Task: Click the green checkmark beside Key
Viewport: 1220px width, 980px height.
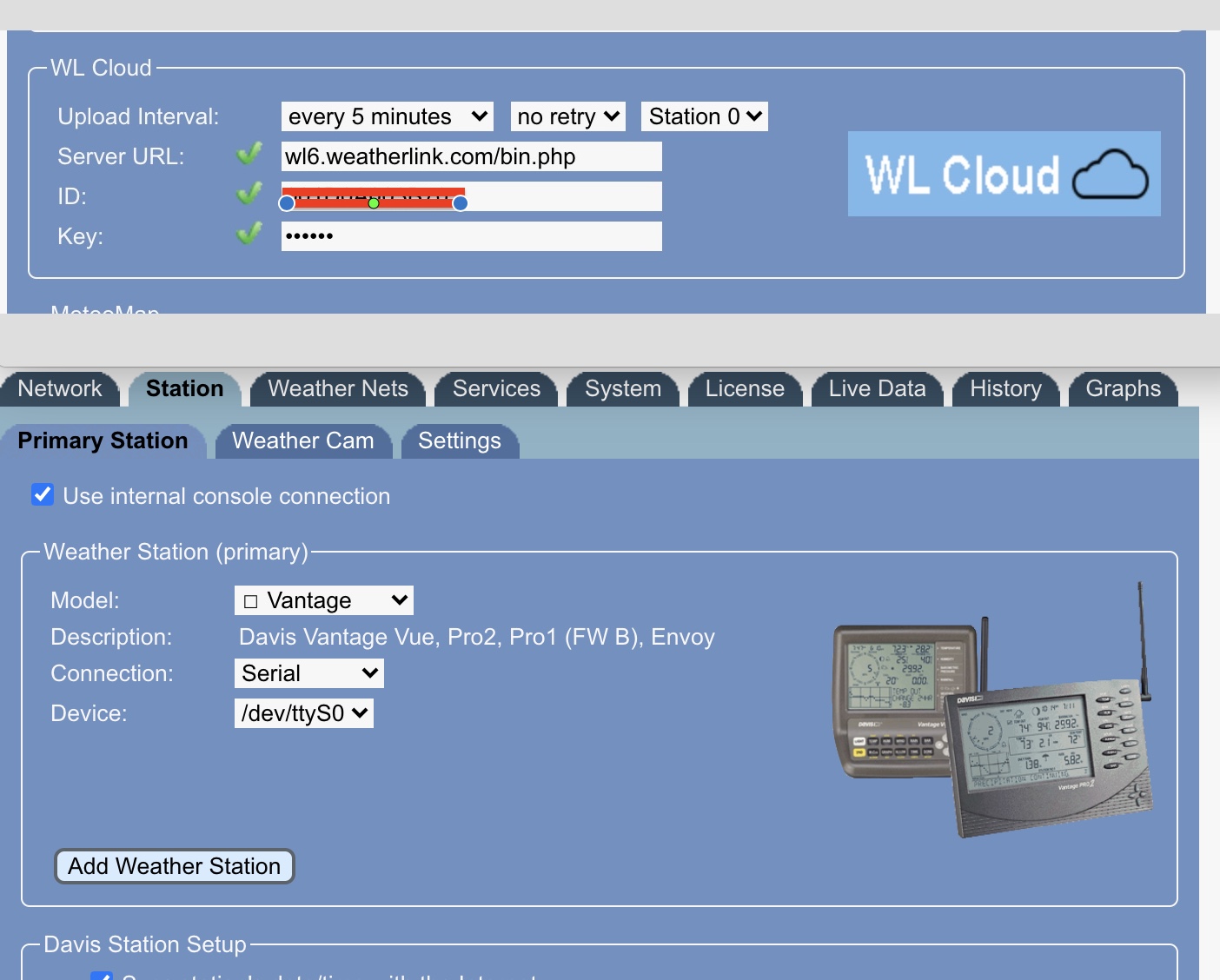Action: 249,233
